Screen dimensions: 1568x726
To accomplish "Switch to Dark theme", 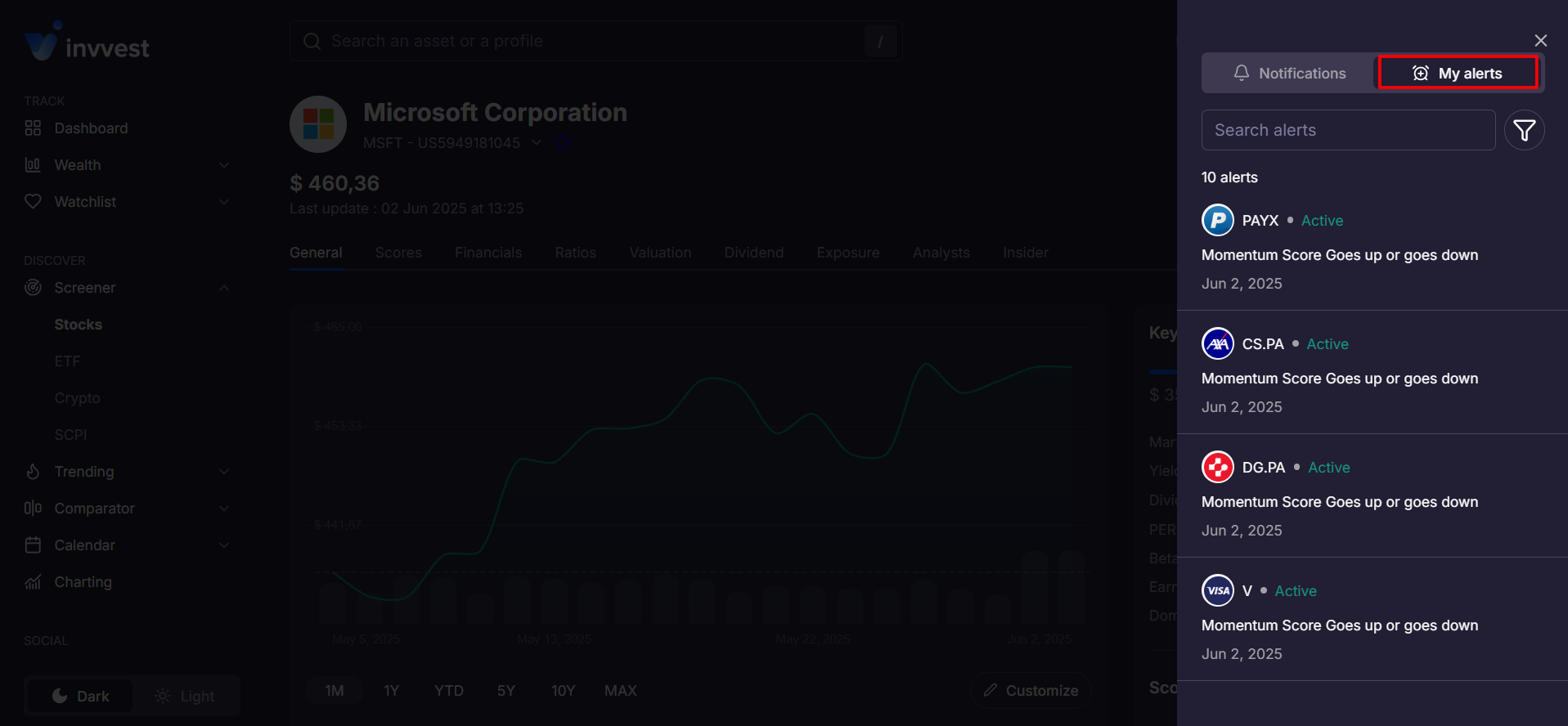I will coord(80,697).
